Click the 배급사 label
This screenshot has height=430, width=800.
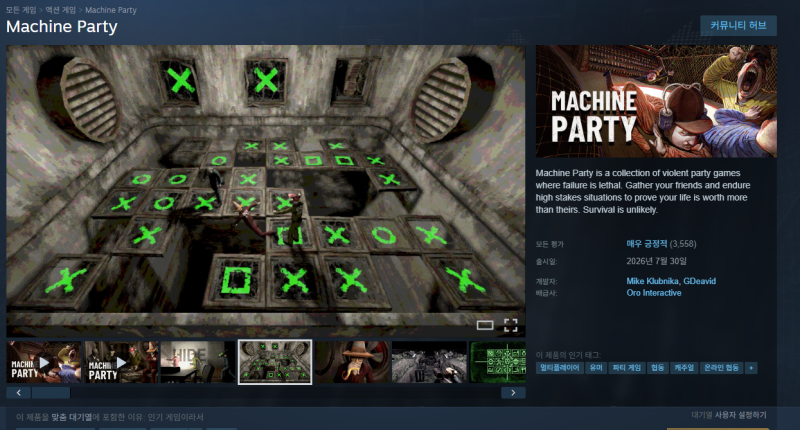tap(546, 293)
